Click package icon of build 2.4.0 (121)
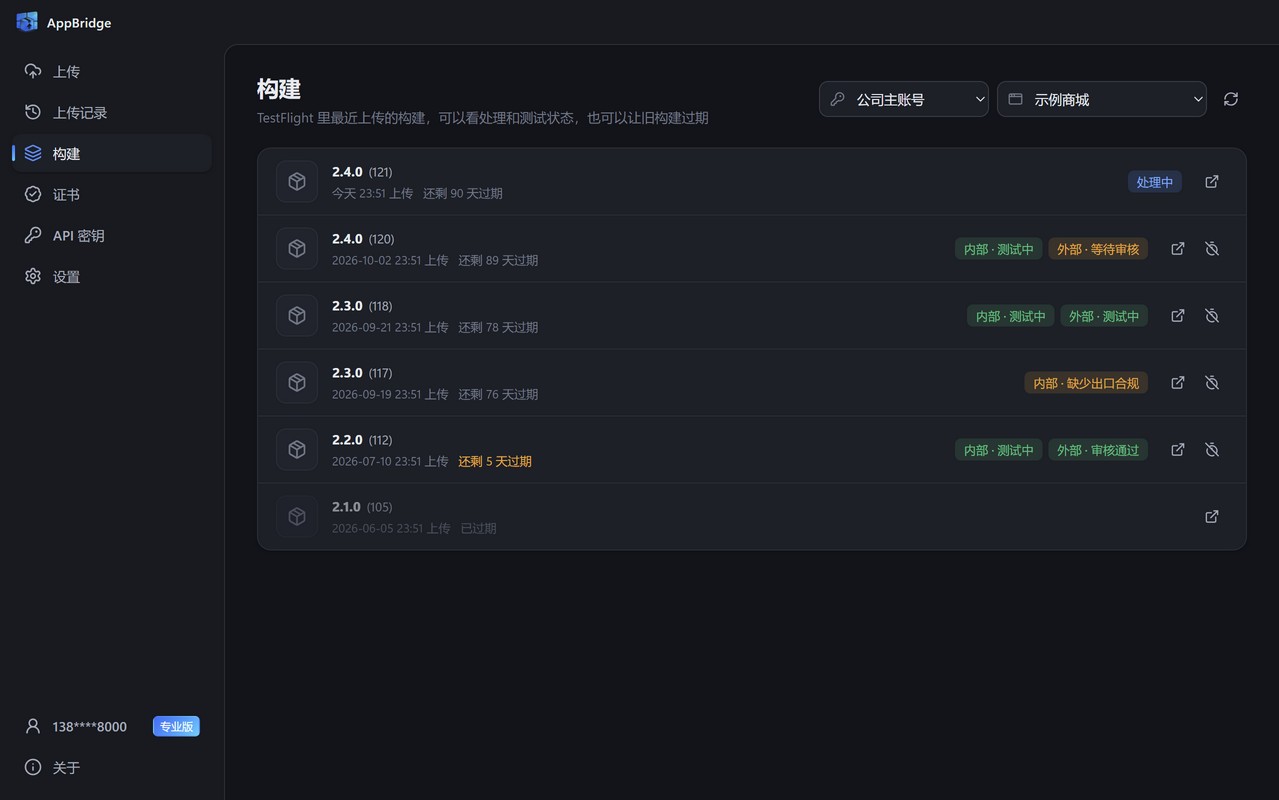 pyautogui.click(x=297, y=182)
